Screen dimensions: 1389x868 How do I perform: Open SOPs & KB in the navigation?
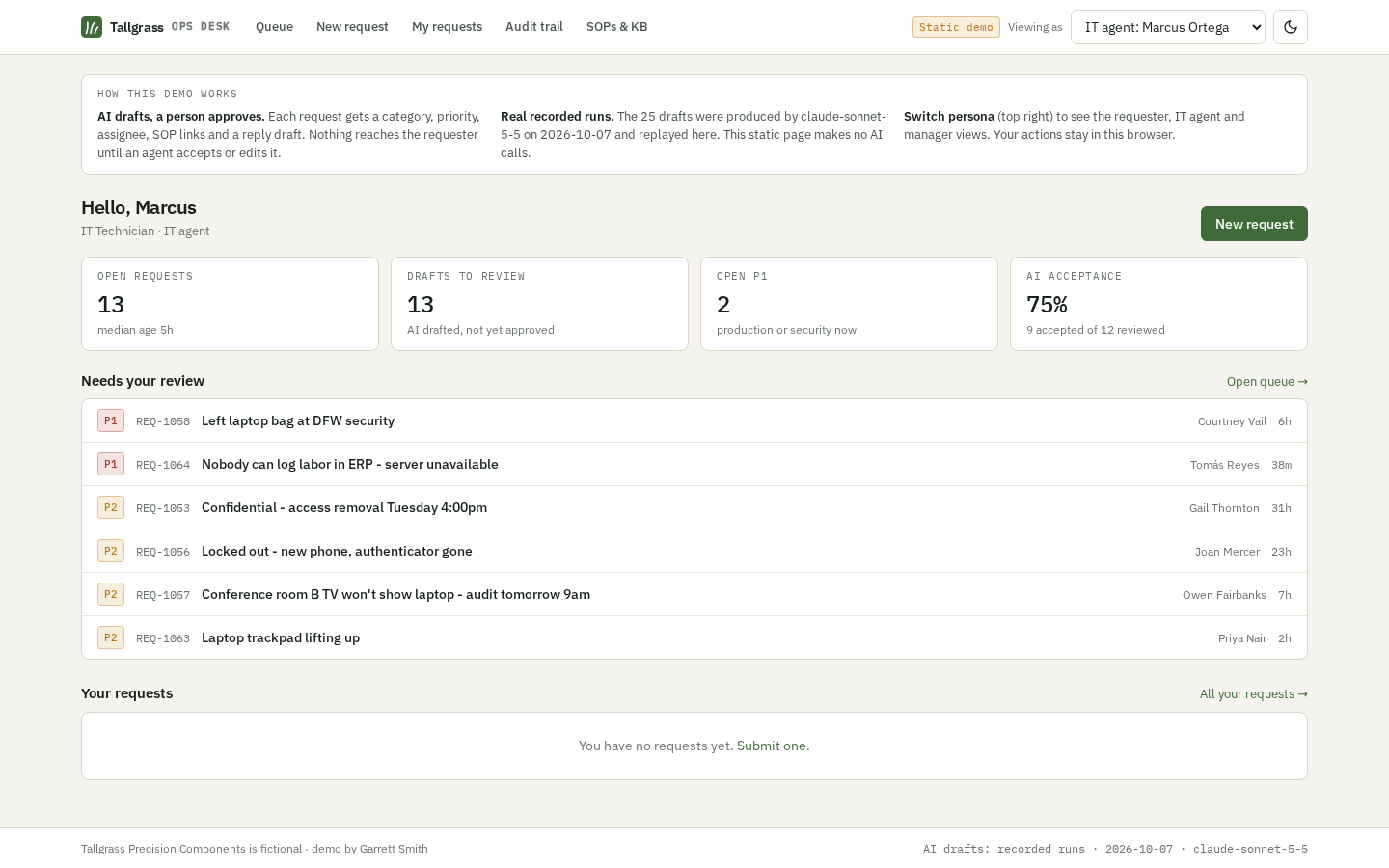point(617,27)
